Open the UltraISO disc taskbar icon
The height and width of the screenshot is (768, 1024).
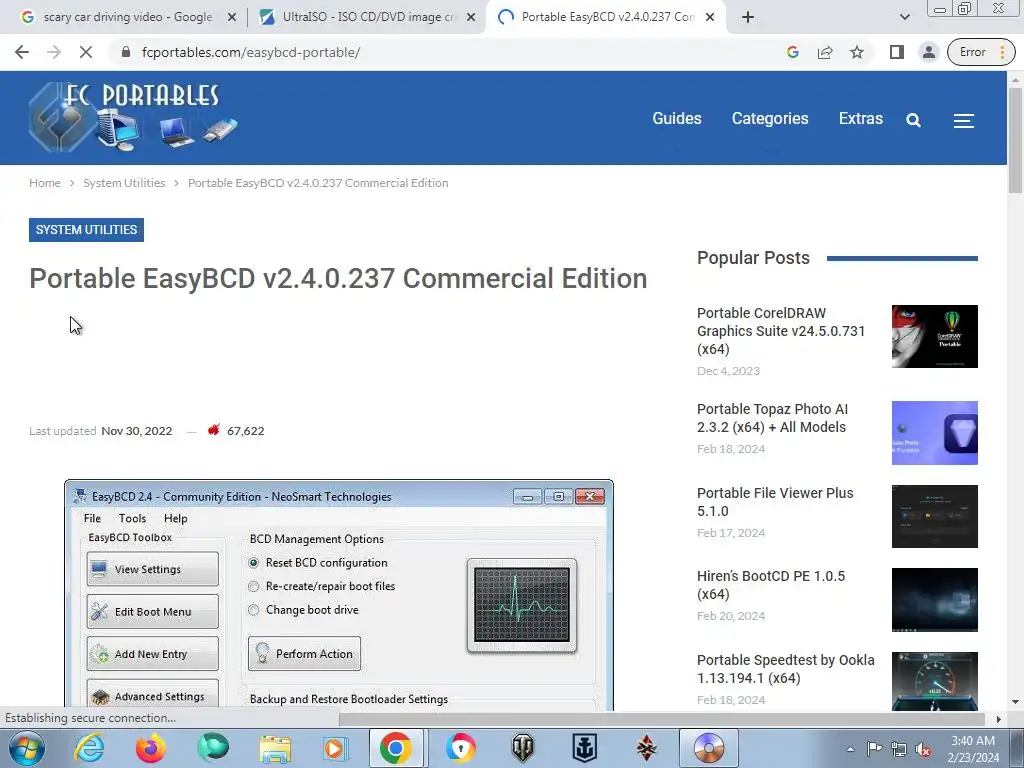tap(709, 748)
